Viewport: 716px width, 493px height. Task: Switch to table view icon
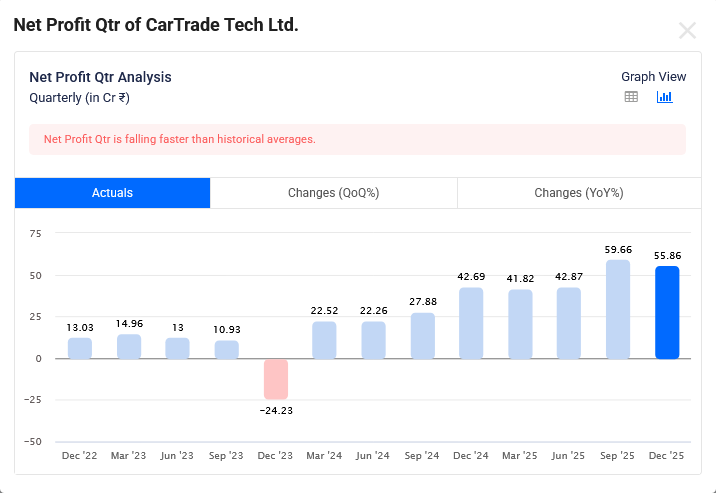(631, 97)
